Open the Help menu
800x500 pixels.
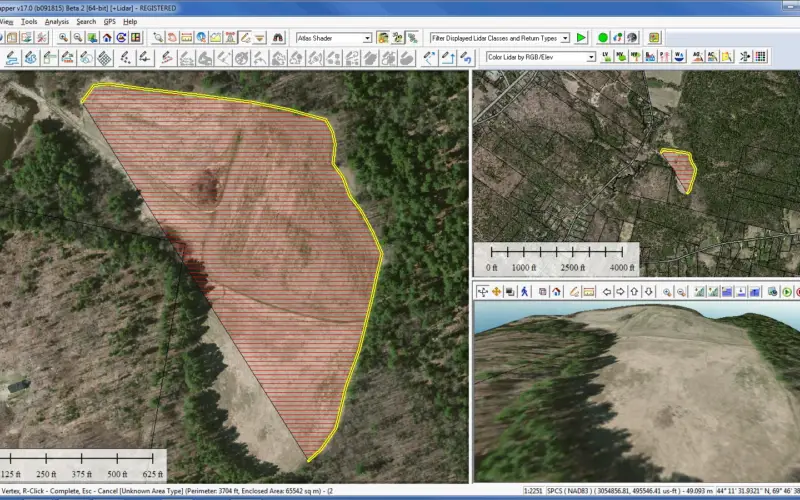coord(130,21)
